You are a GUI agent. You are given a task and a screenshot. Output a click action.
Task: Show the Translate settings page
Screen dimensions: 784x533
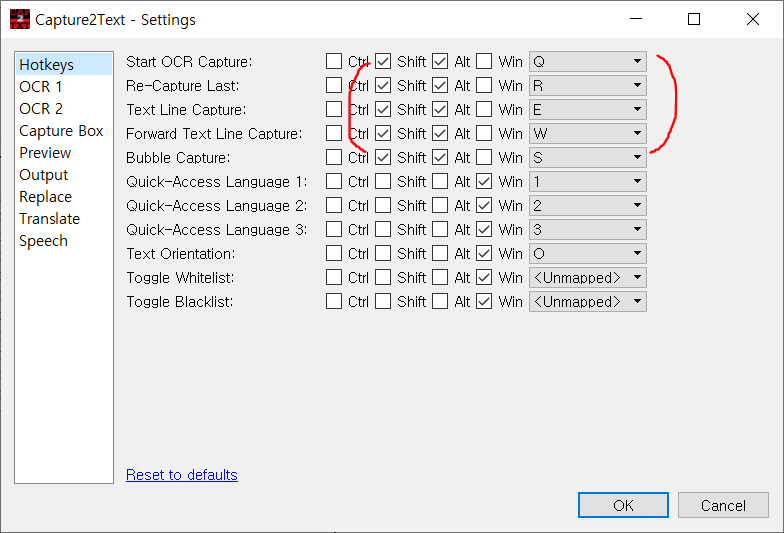pyautogui.click(x=64, y=218)
